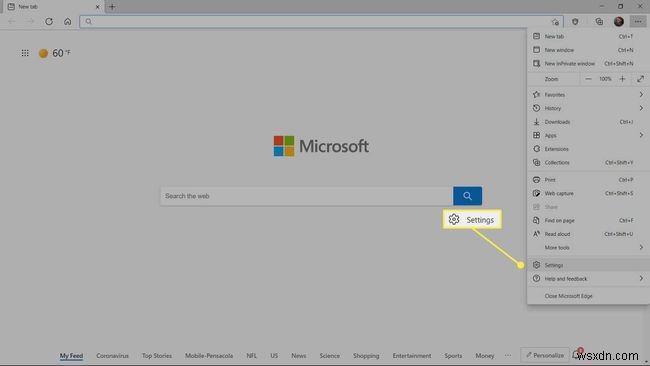Select New tab from the menu
The height and width of the screenshot is (366, 650).
tap(588, 36)
